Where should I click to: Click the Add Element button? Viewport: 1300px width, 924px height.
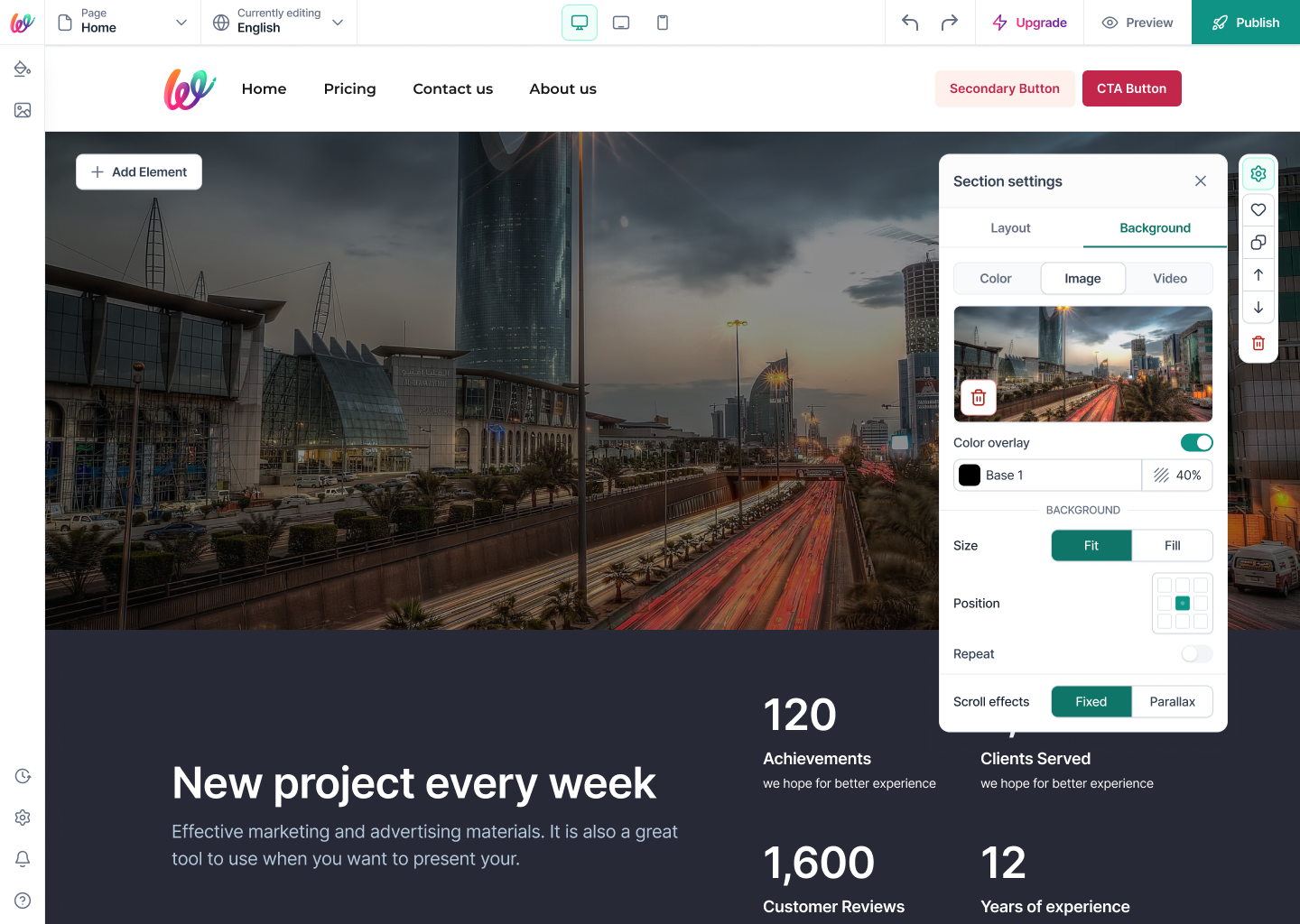(139, 172)
